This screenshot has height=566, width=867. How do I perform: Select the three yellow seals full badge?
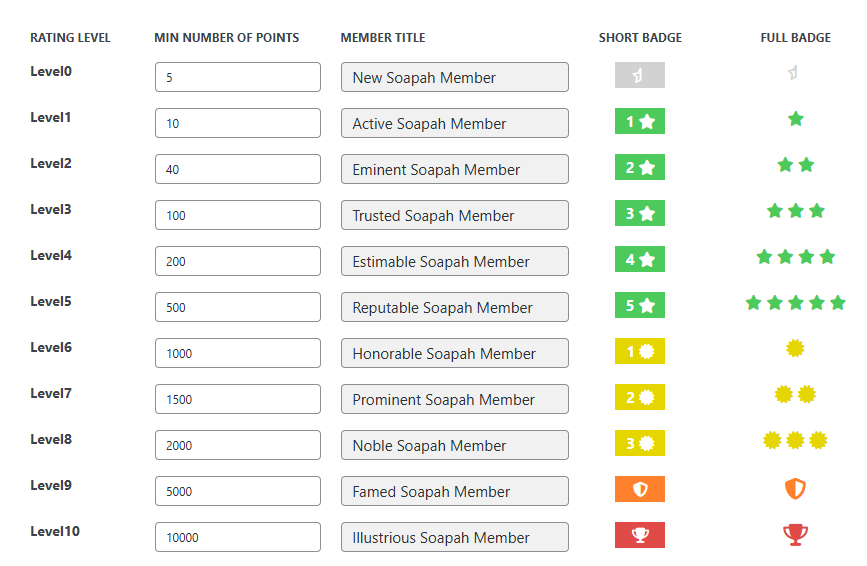click(x=795, y=441)
